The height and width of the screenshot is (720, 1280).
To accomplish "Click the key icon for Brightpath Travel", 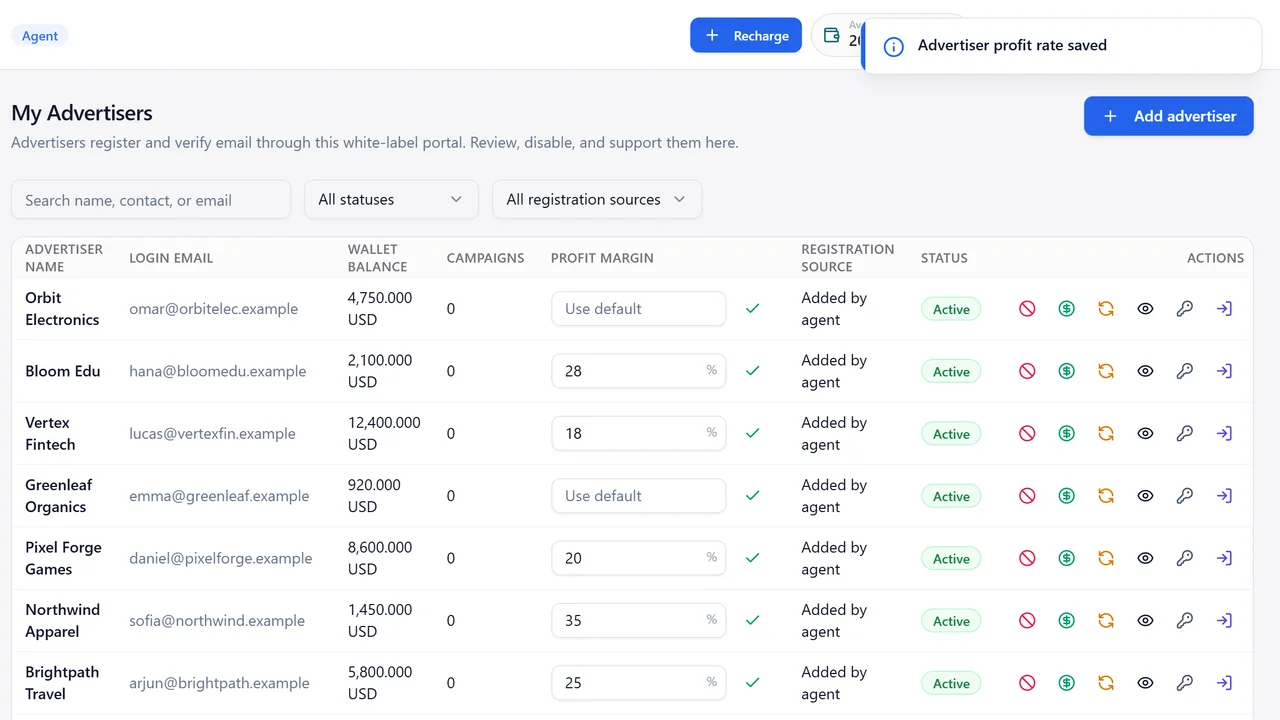I will coord(1185,683).
